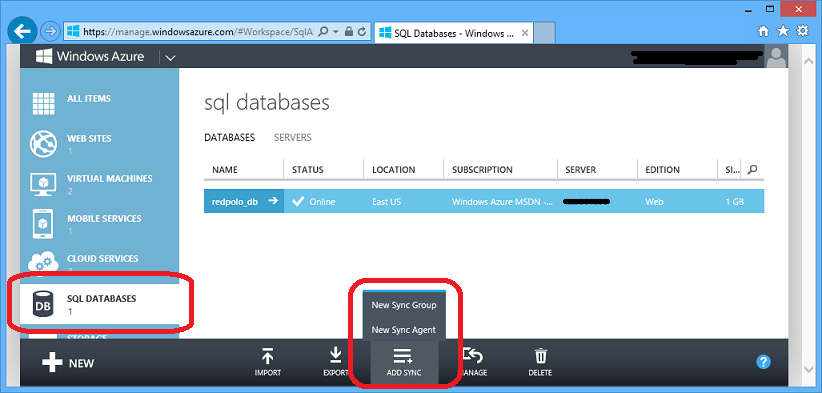Click the table search magnifier icon

click(752, 169)
